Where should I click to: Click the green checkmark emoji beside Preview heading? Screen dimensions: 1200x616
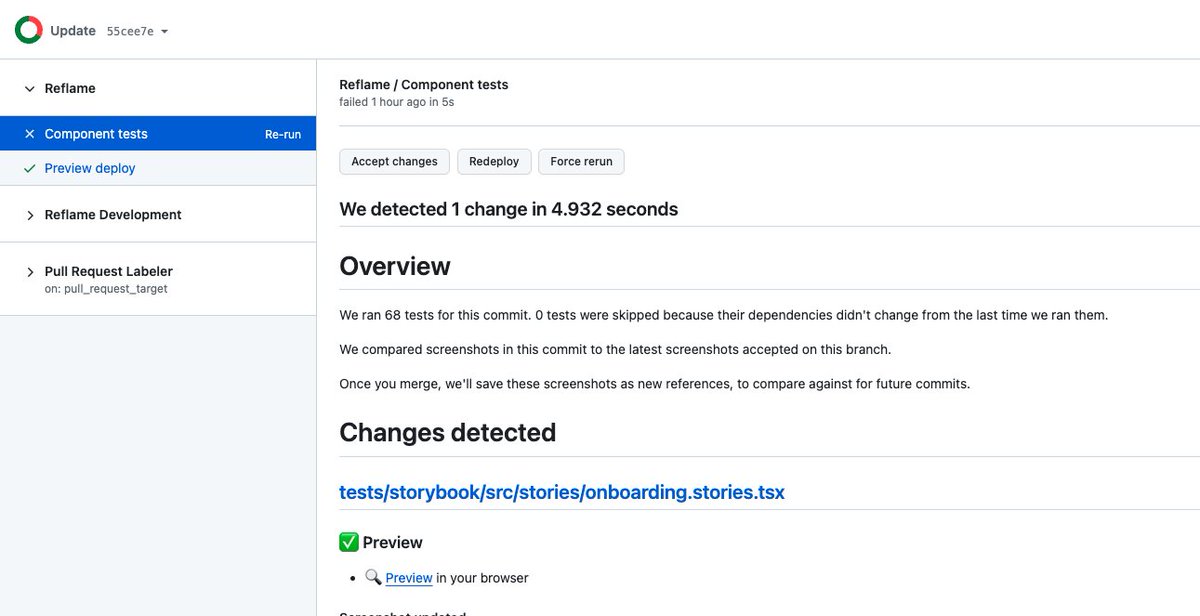point(349,542)
